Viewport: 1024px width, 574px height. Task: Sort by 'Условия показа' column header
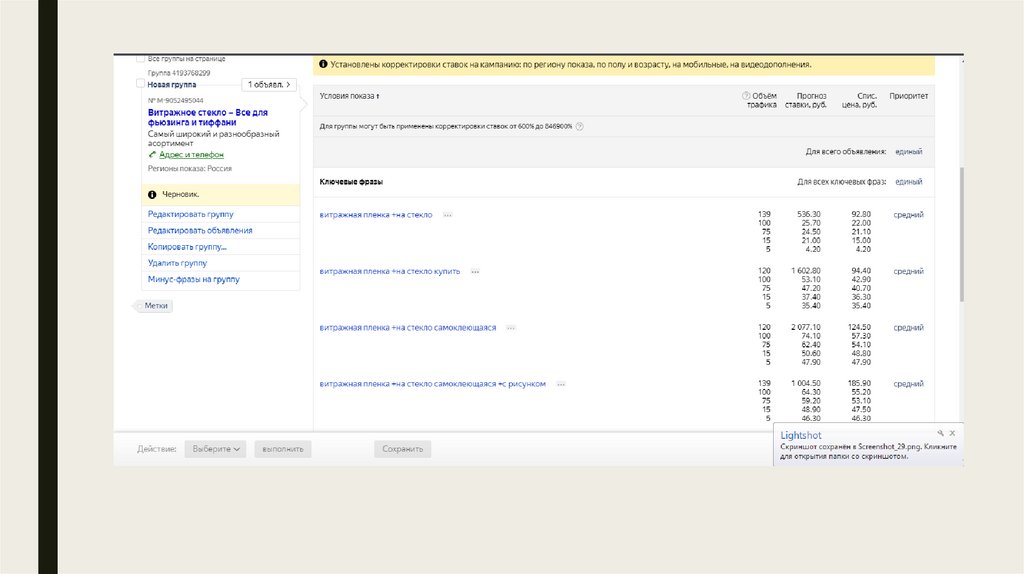(349, 96)
